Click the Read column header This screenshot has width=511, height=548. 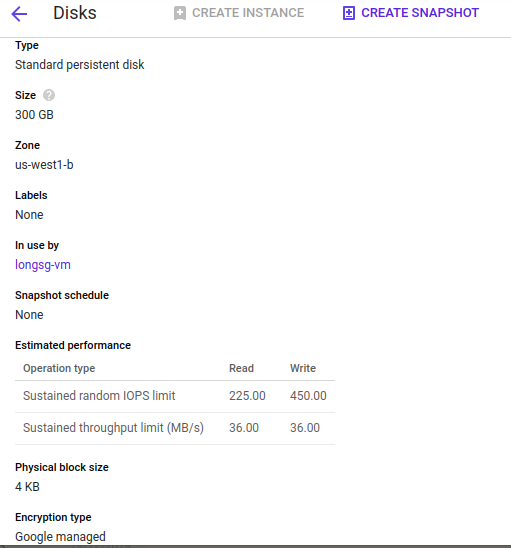[242, 368]
